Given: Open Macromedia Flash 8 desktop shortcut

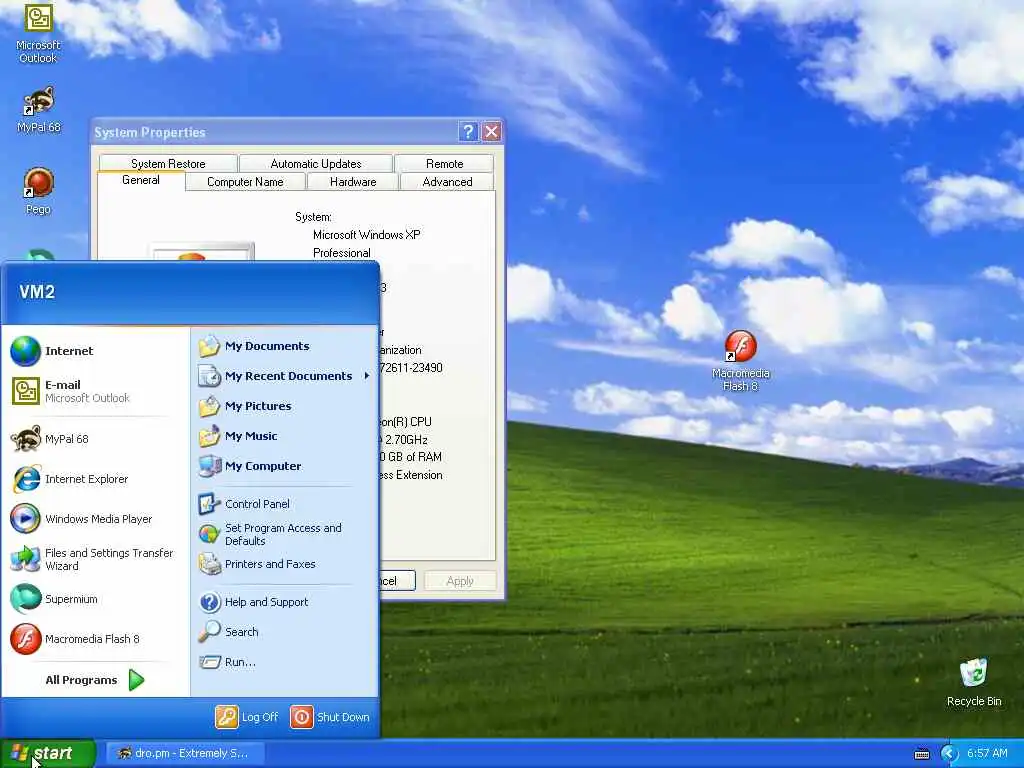Looking at the screenshot, I should pos(741,361).
